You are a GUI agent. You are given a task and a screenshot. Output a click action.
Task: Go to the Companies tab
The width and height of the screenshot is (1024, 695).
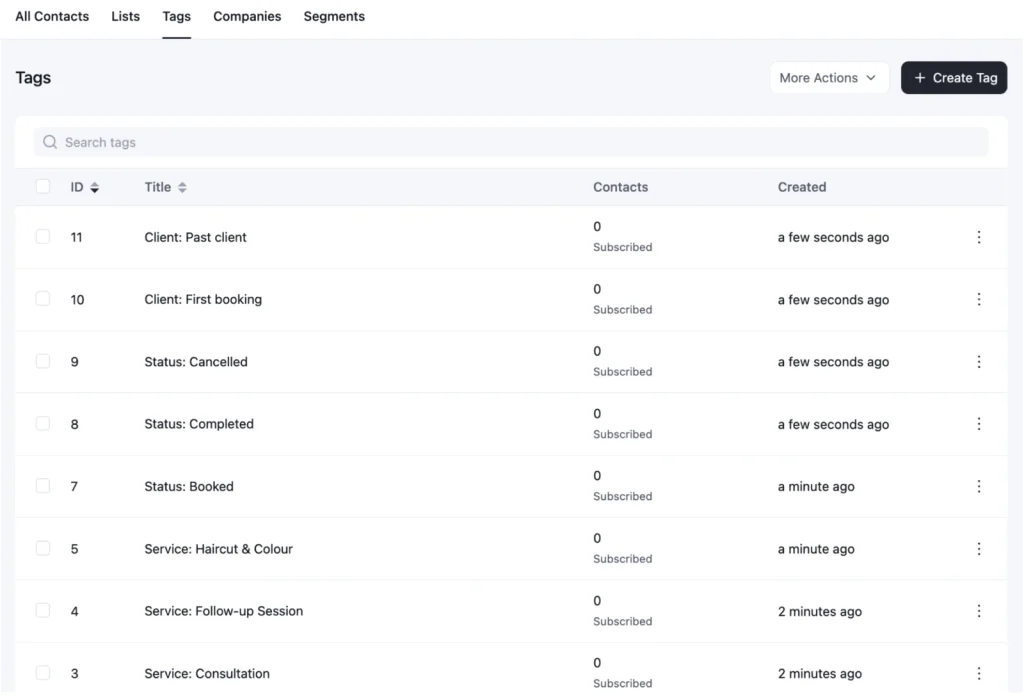coord(247,16)
